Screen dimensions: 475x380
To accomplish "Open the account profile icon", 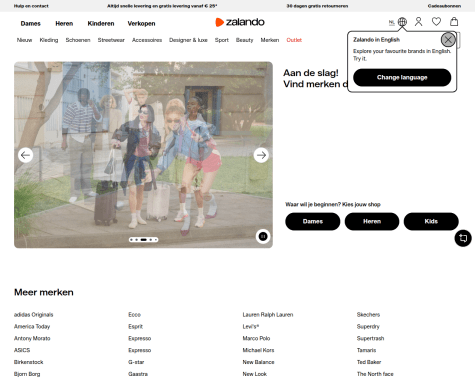I will [x=418, y=22].
